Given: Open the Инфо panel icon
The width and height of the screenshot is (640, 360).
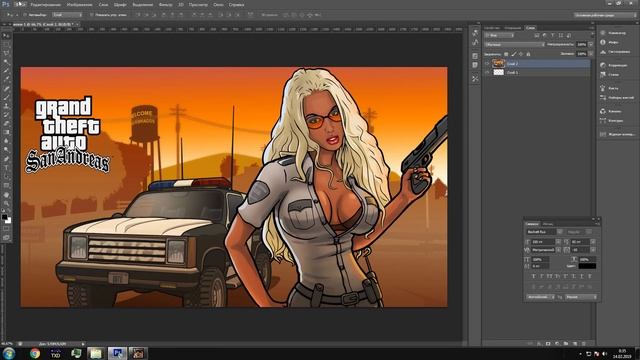Looking at the screenshot, I should (603, 42).
